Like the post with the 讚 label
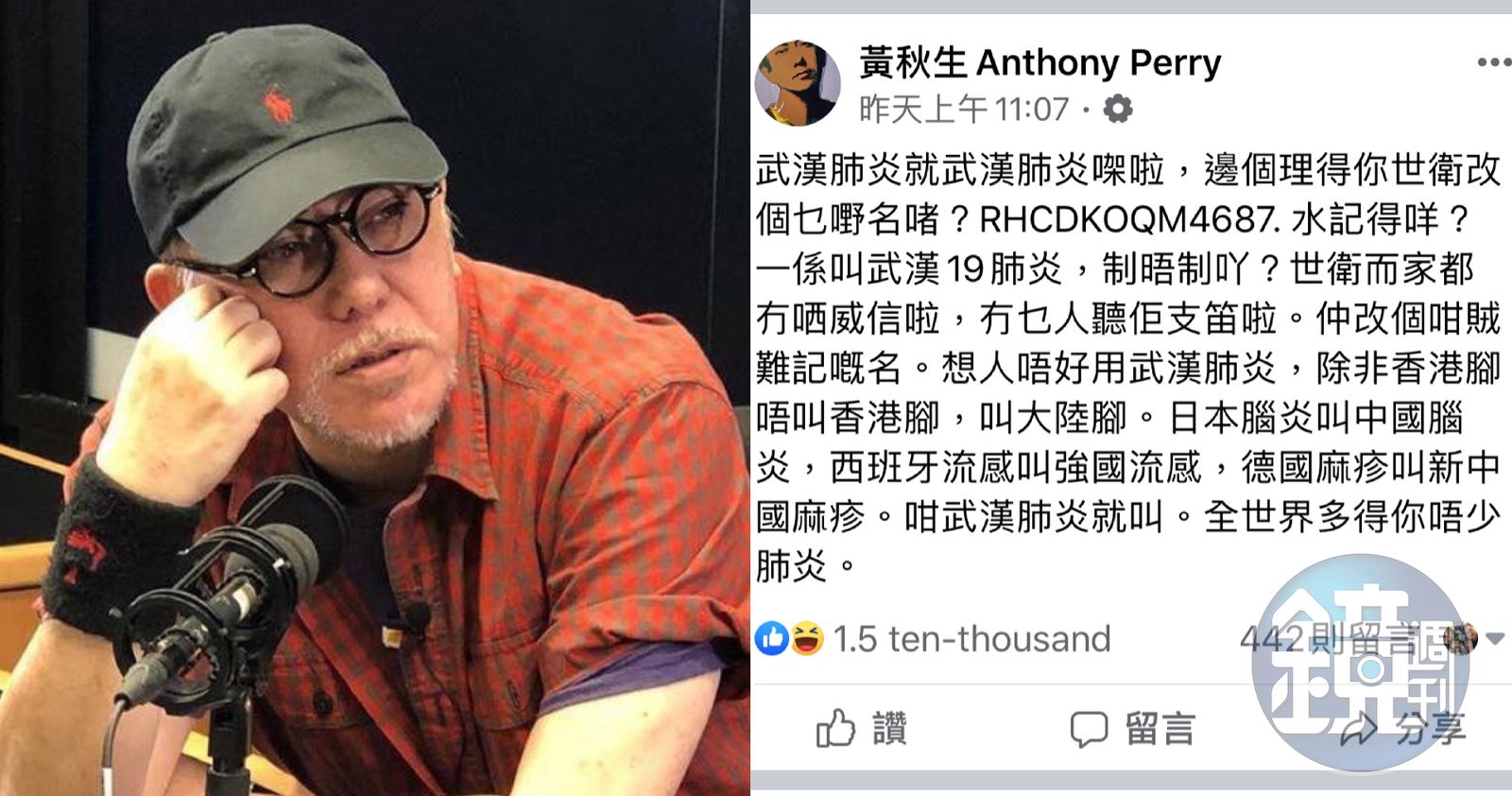1512x796 pixels. tap(890, 729)
